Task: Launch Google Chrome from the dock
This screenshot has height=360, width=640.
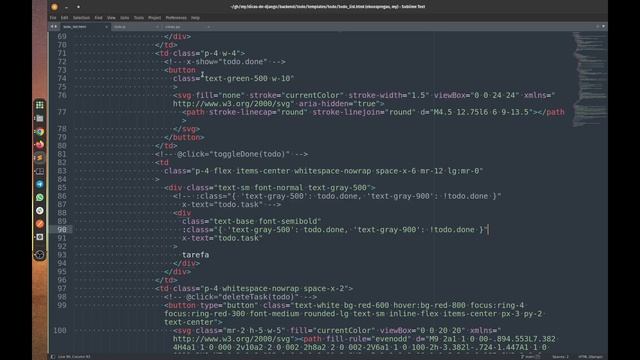Action: click(40, 132)
